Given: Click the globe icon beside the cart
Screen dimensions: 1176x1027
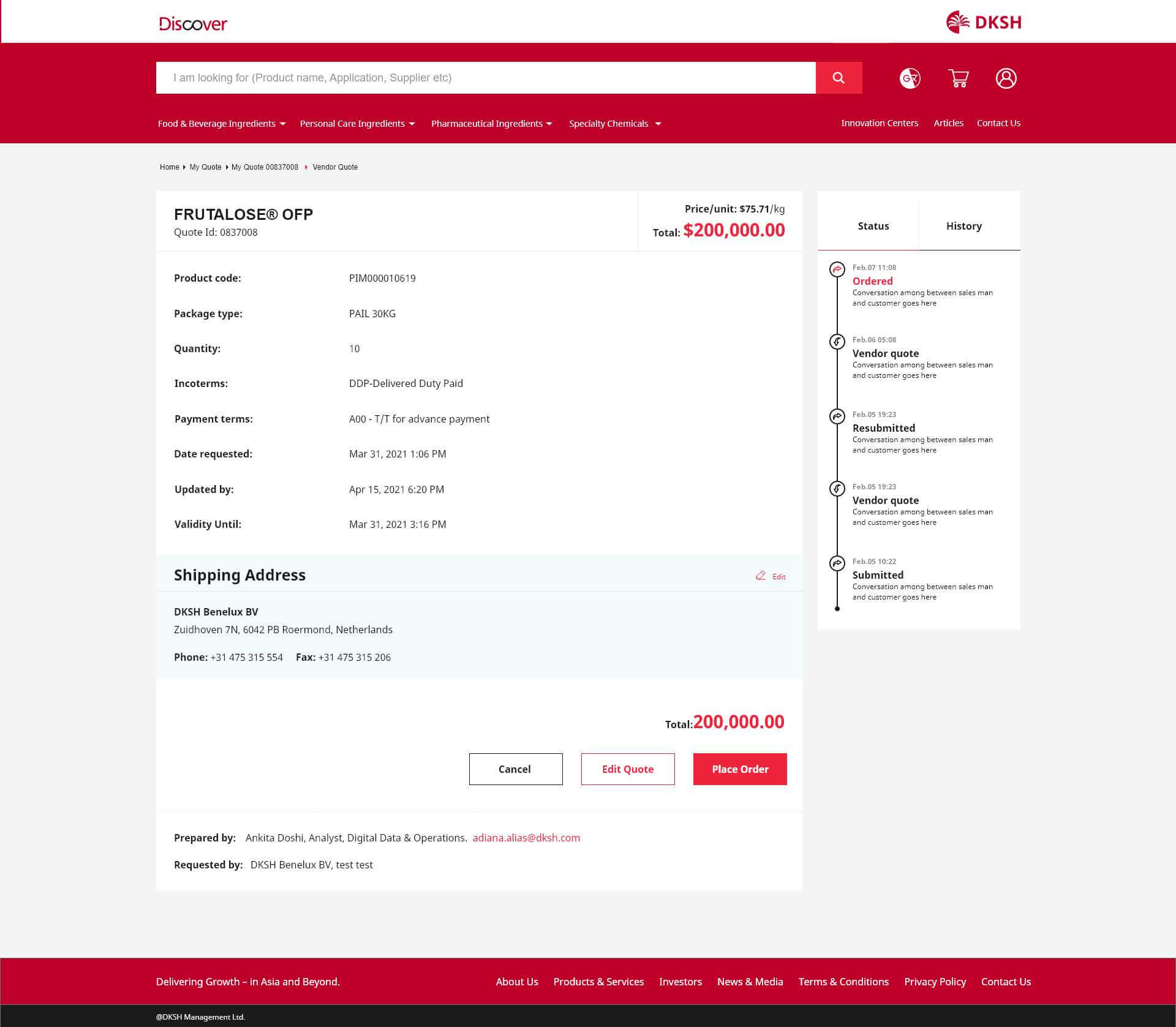Looking at the screenshot, I should pyautogui.click(x=910, y=78).
